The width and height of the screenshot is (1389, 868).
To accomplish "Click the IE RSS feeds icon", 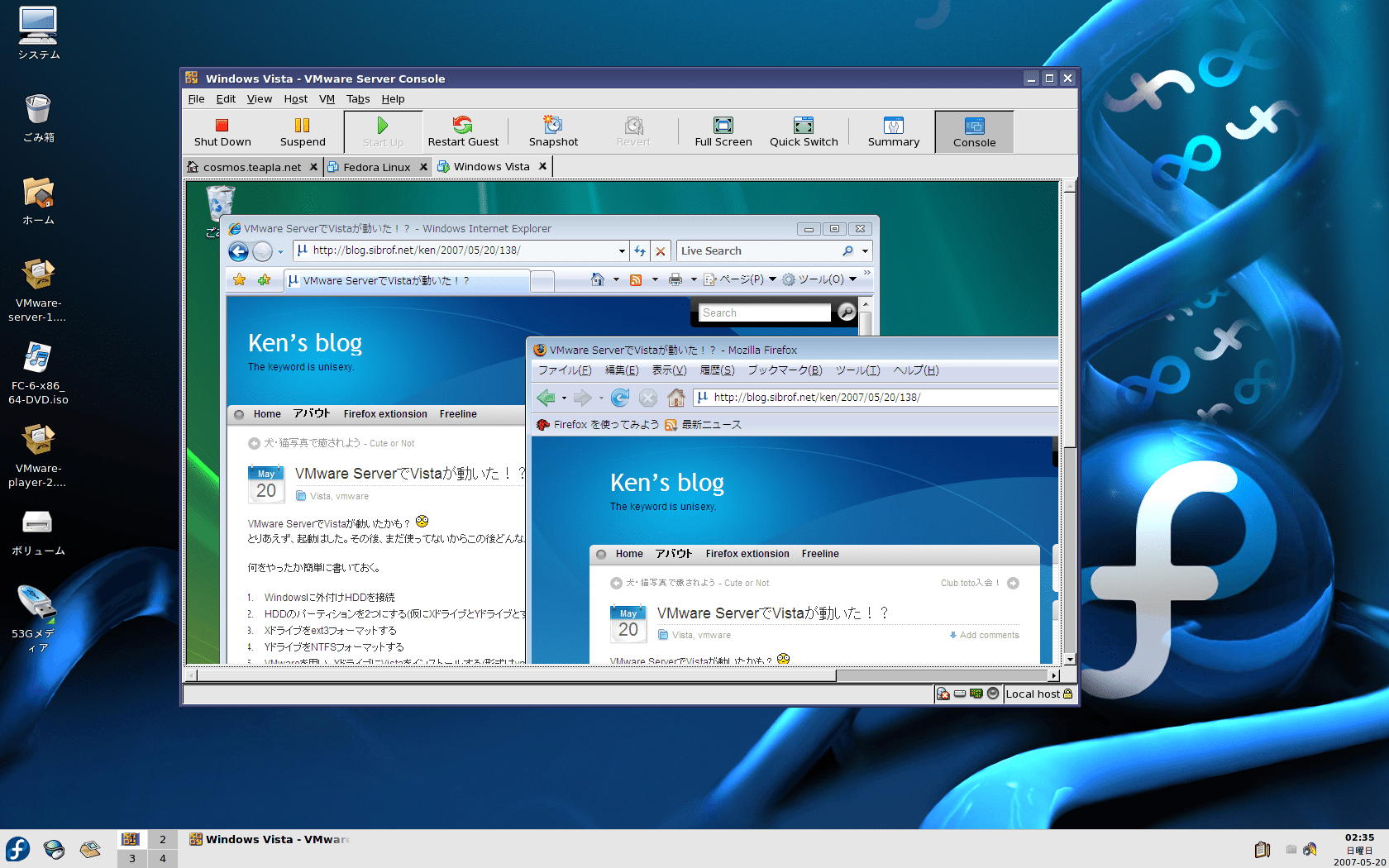I will click(636, 279).
